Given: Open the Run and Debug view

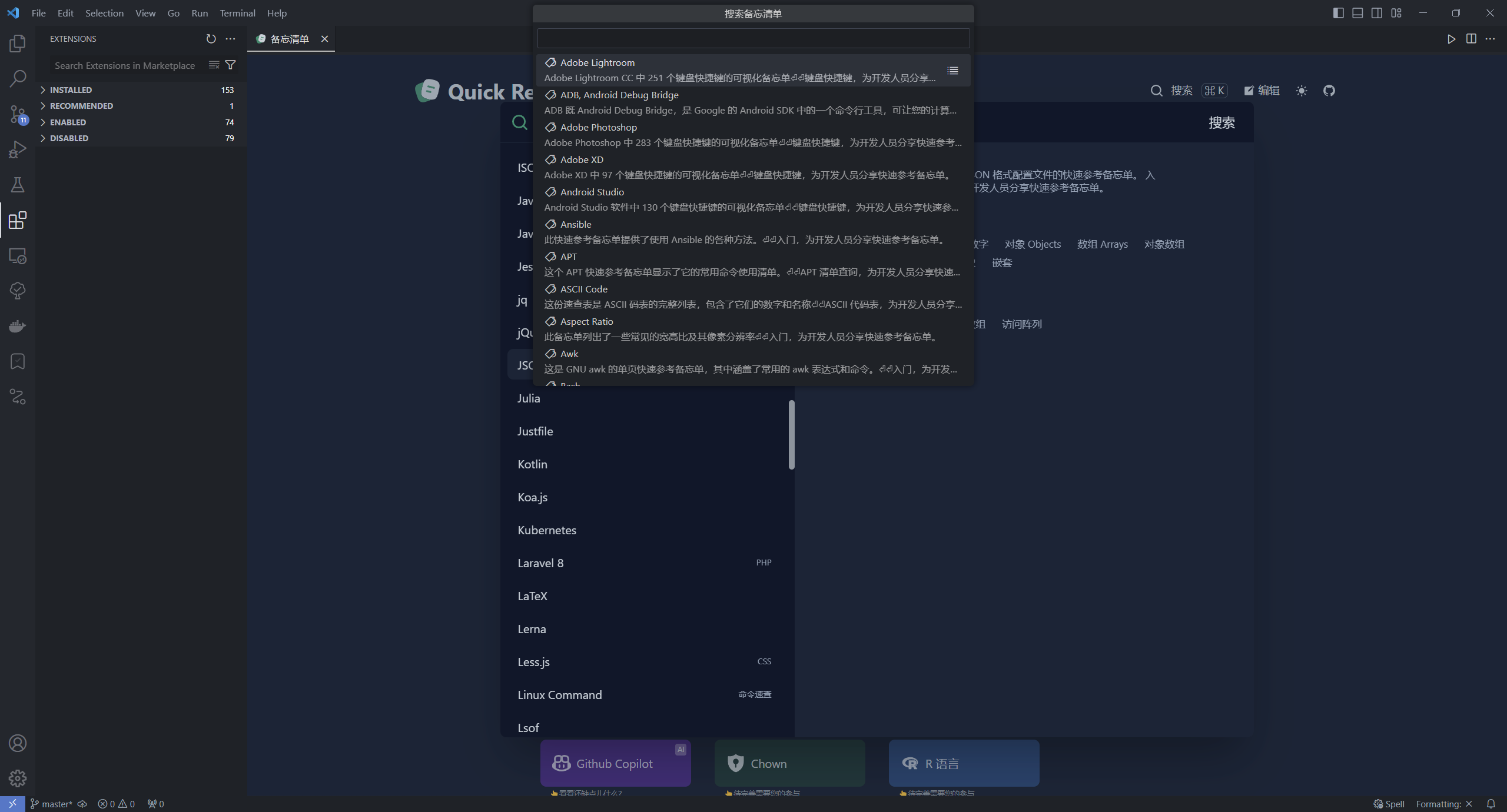Looking at the screenshot, I should 18,149.
